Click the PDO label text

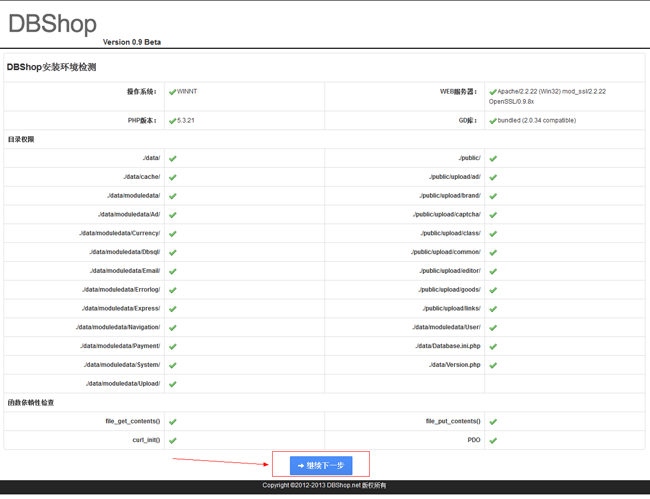coord(474,440)
